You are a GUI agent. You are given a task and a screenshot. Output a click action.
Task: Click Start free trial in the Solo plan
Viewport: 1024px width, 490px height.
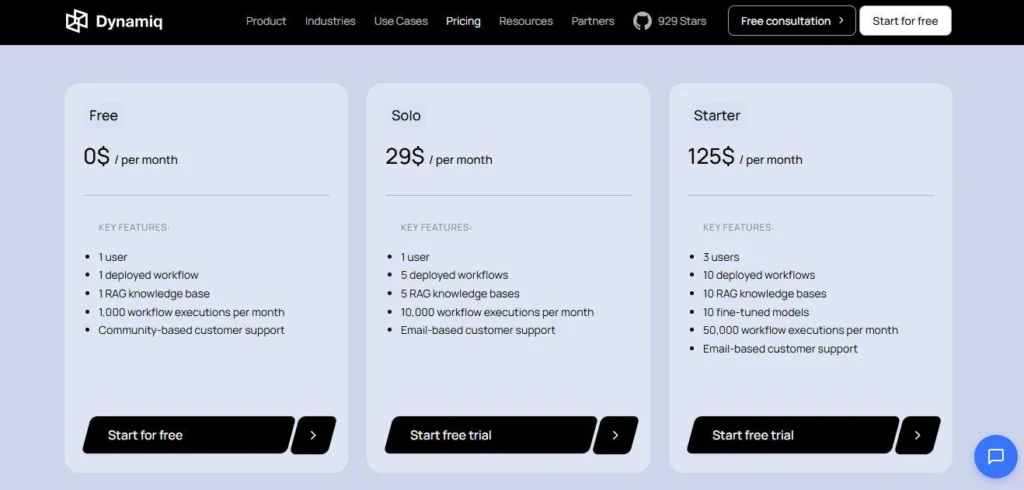pyautogui.click(x=490, y=435)
